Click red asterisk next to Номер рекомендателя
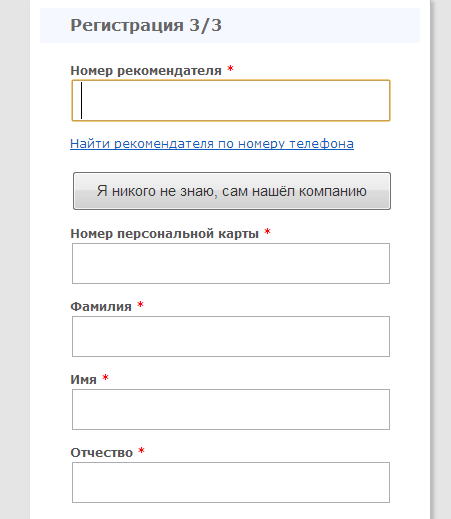 point(230,69)
